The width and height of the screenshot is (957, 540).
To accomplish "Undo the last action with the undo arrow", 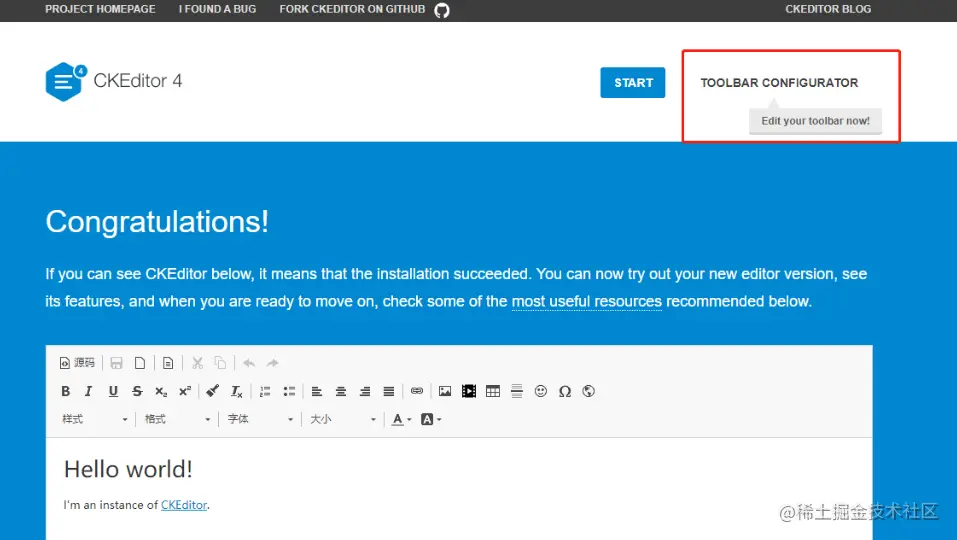I will [249, 363].
